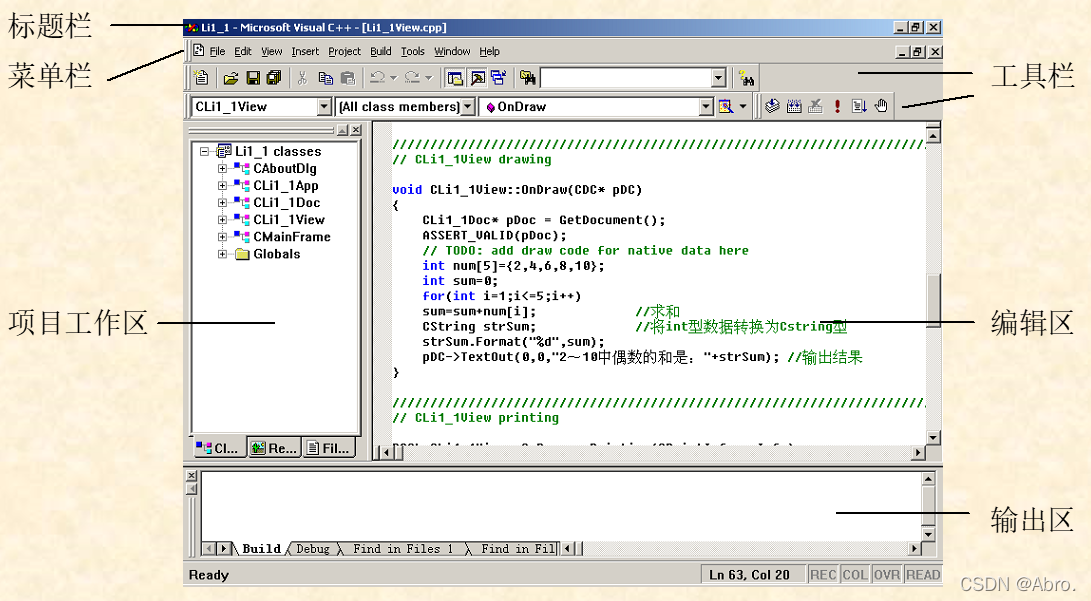Click the Save All icon
The image size is (1091, 601).
point(274,78)
